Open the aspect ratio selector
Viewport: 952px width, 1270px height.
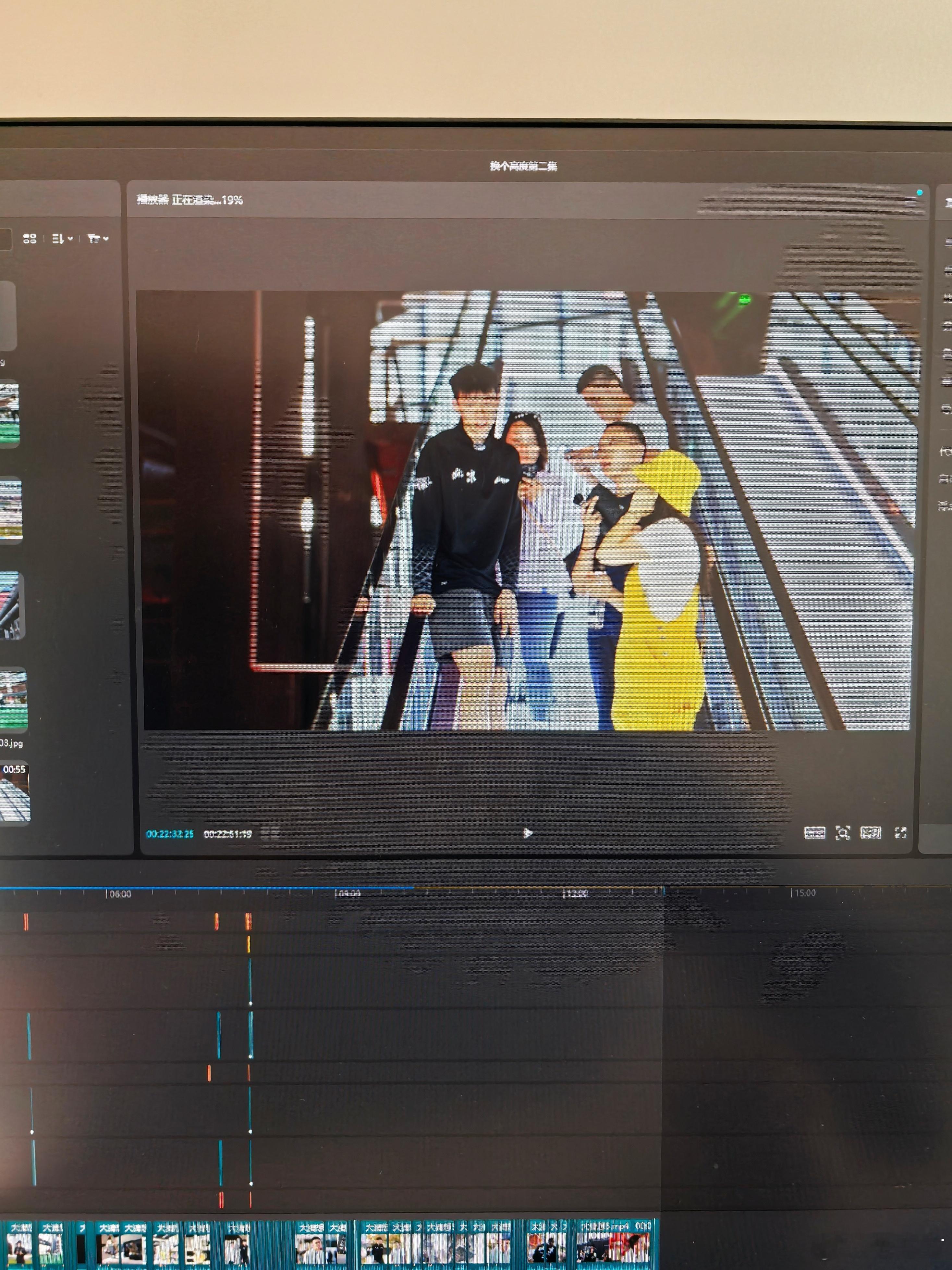pos(871,832)
